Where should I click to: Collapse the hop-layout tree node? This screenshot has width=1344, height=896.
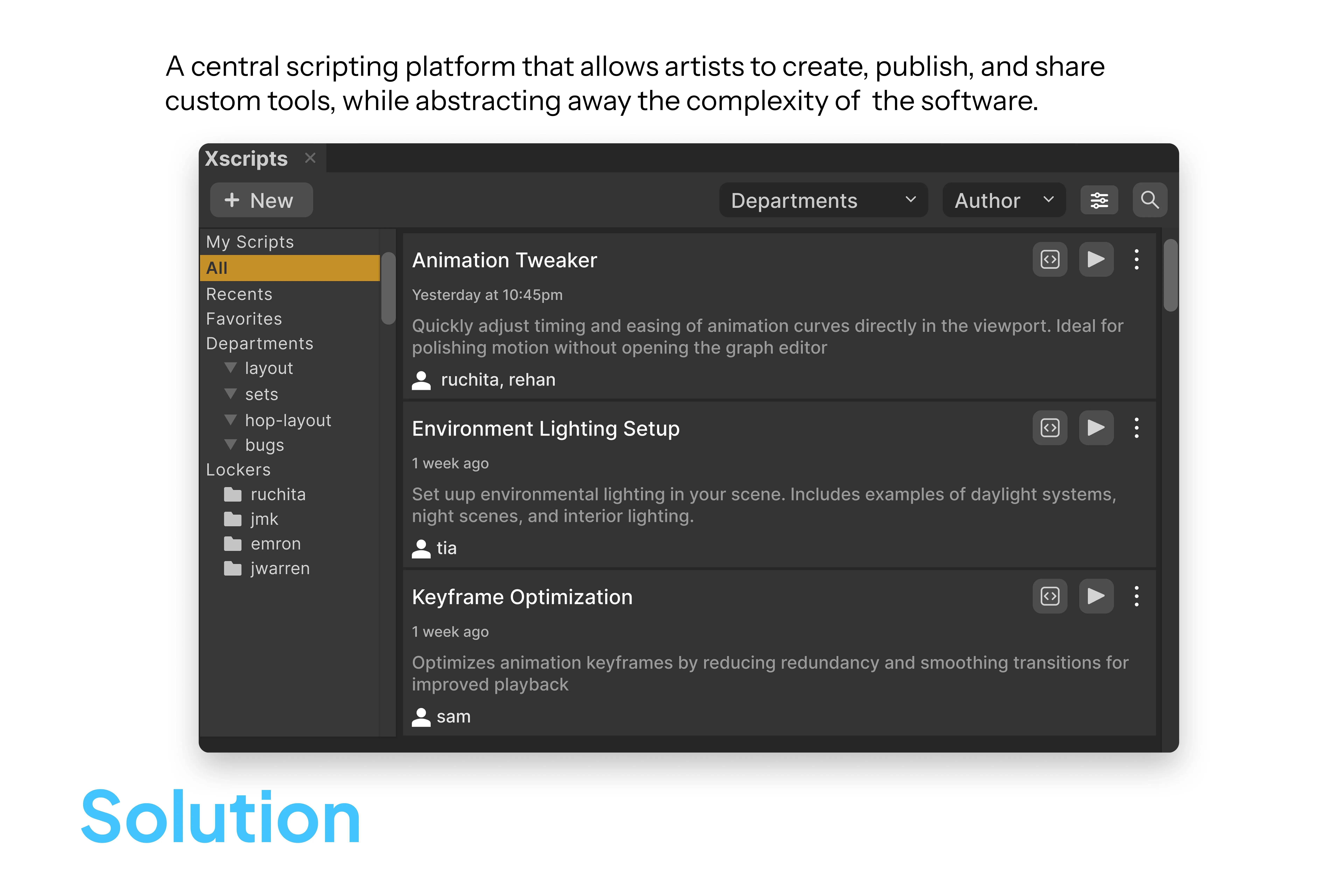231,420
